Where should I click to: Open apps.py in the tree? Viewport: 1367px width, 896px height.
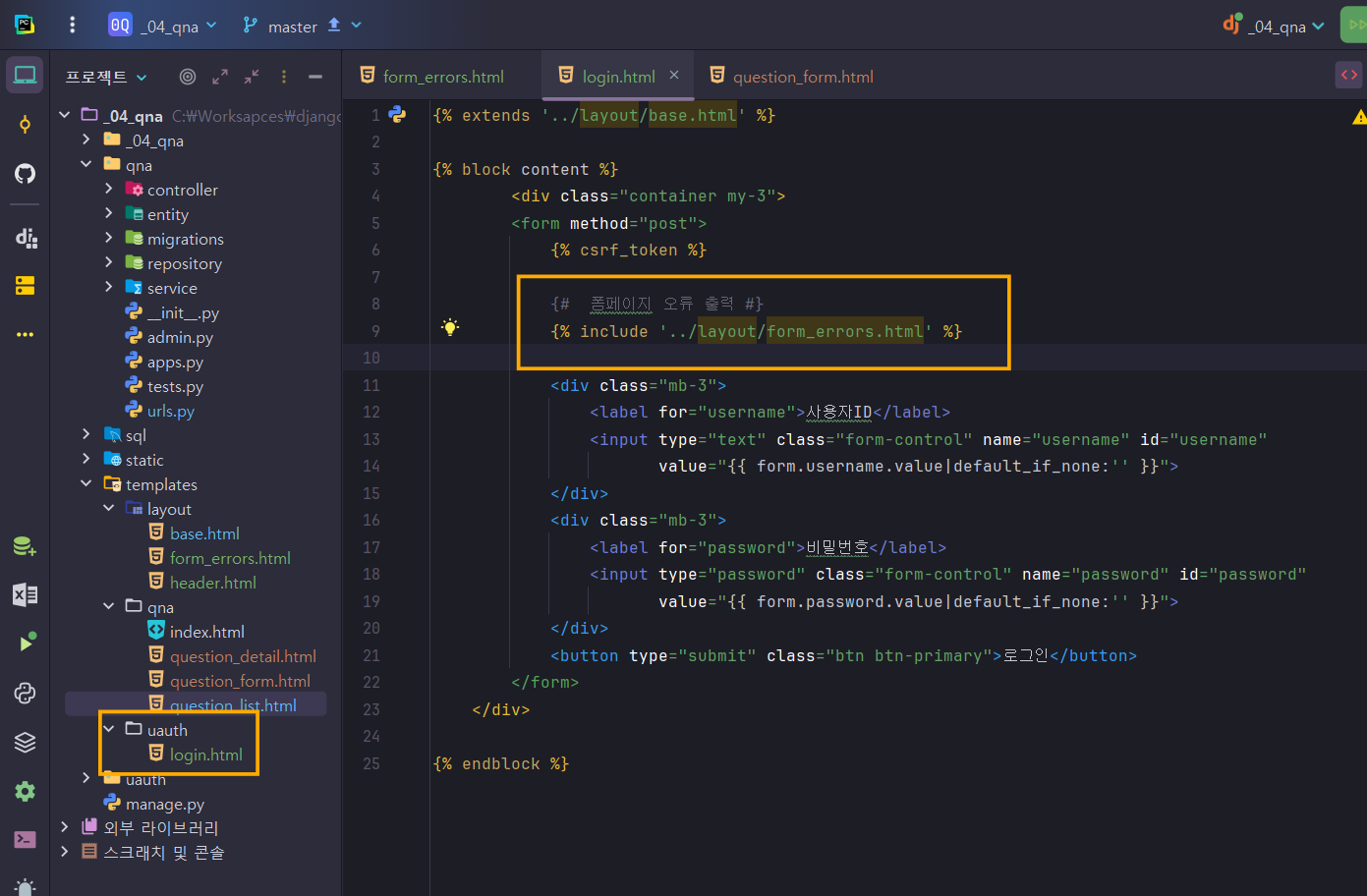(x=175, y=362)
